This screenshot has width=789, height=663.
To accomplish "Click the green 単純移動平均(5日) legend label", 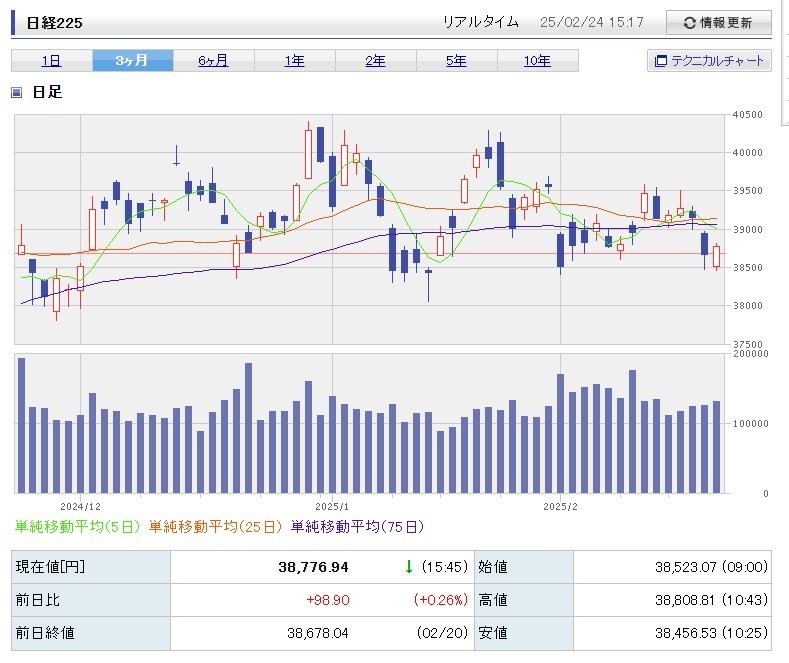I will pos(79,526).
